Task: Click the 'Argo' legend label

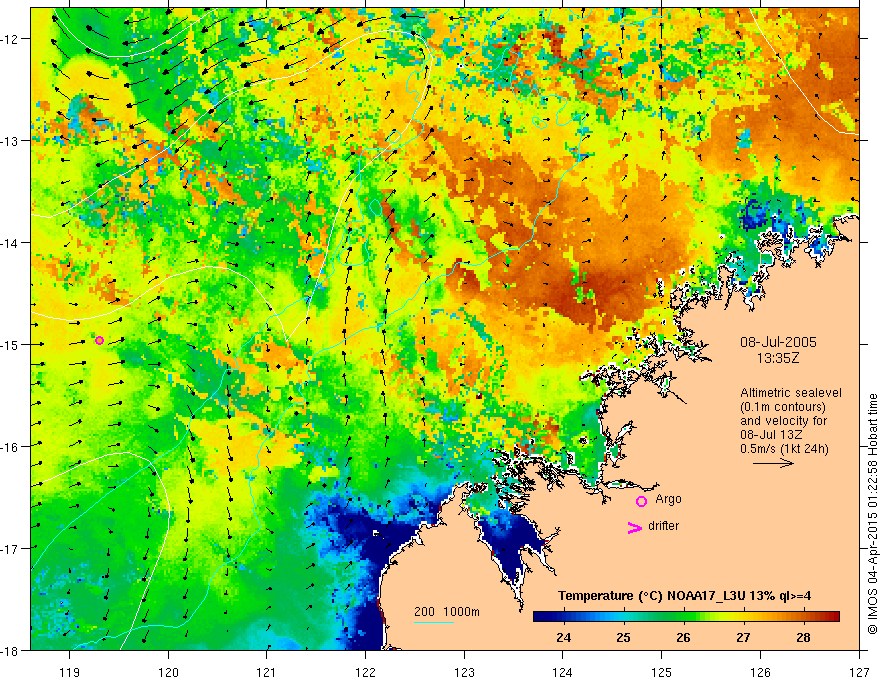Action: coord(668,499)
